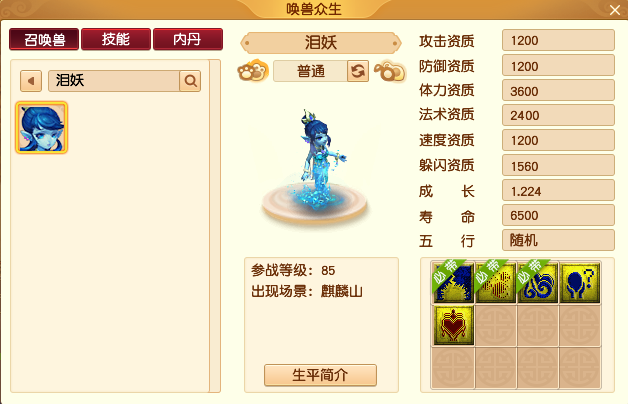Click the paw print icon left of 普通
628x404 pixels.
253,71
